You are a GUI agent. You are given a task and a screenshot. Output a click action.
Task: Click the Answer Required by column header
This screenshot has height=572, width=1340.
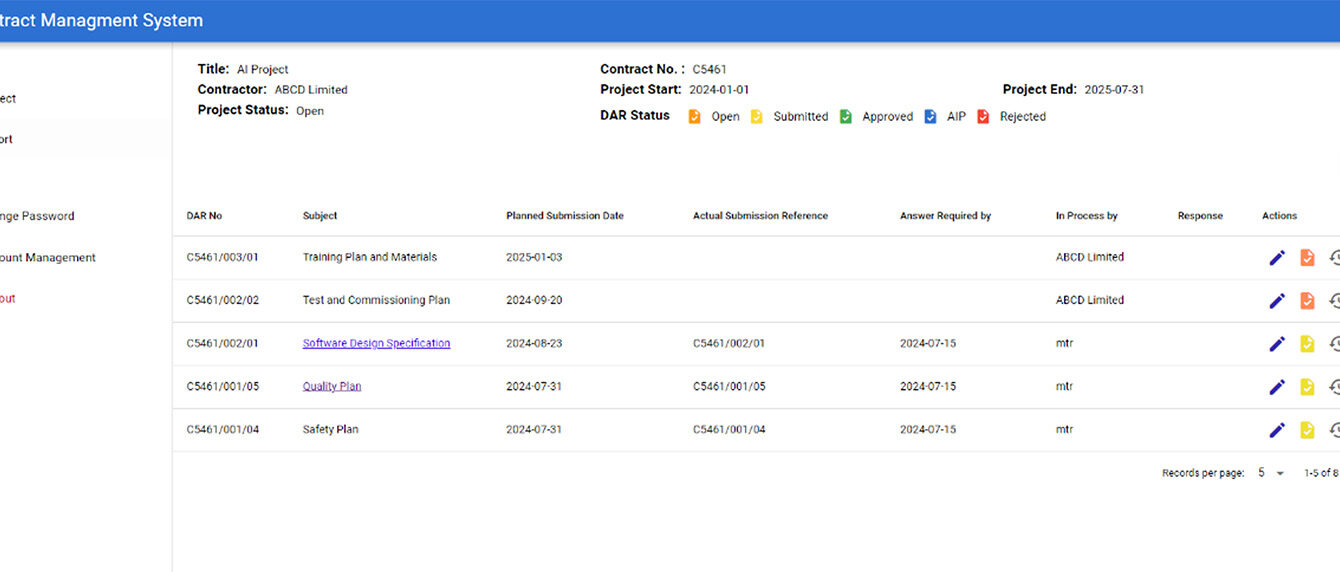pos(945,216)
